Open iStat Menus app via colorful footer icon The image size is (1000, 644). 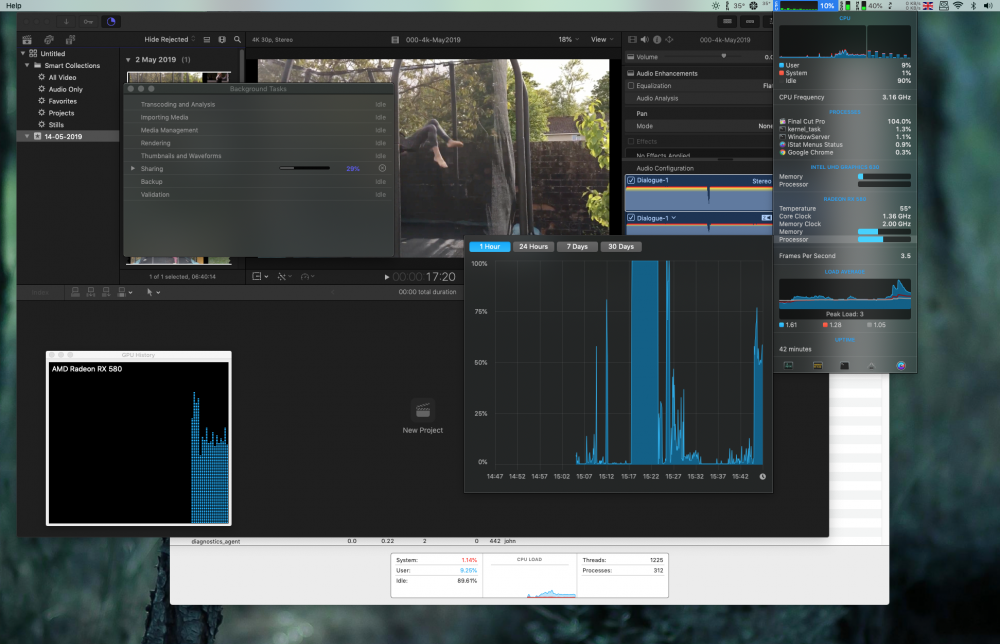[901, 365]
